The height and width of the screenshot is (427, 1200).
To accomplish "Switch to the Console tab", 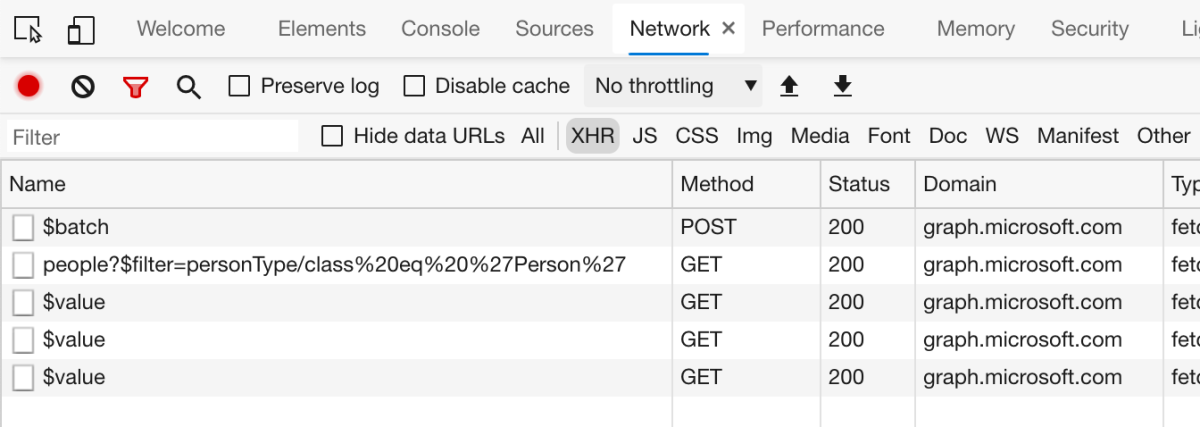I will (440, 29).
